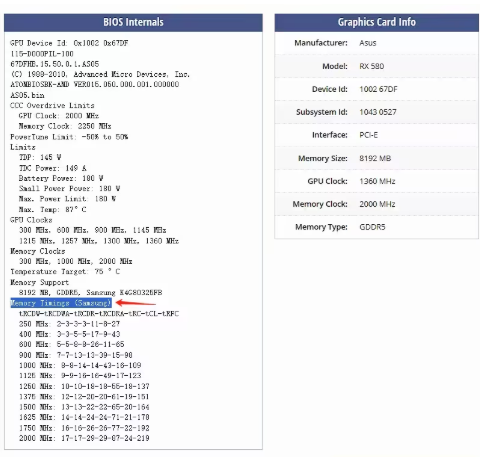The width and height of the screenshot is (480, 457).
Task: Select the GPU Device Id 0x1002 0x67DF line
Action: click(x=69, y=43)
